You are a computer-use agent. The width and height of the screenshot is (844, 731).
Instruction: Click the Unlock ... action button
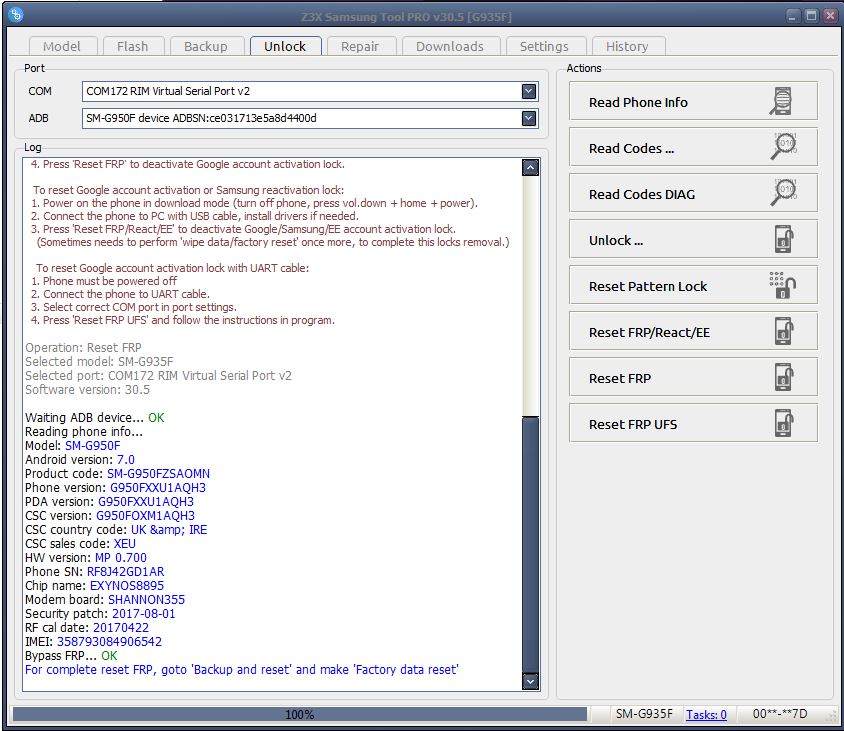(693, 239)
